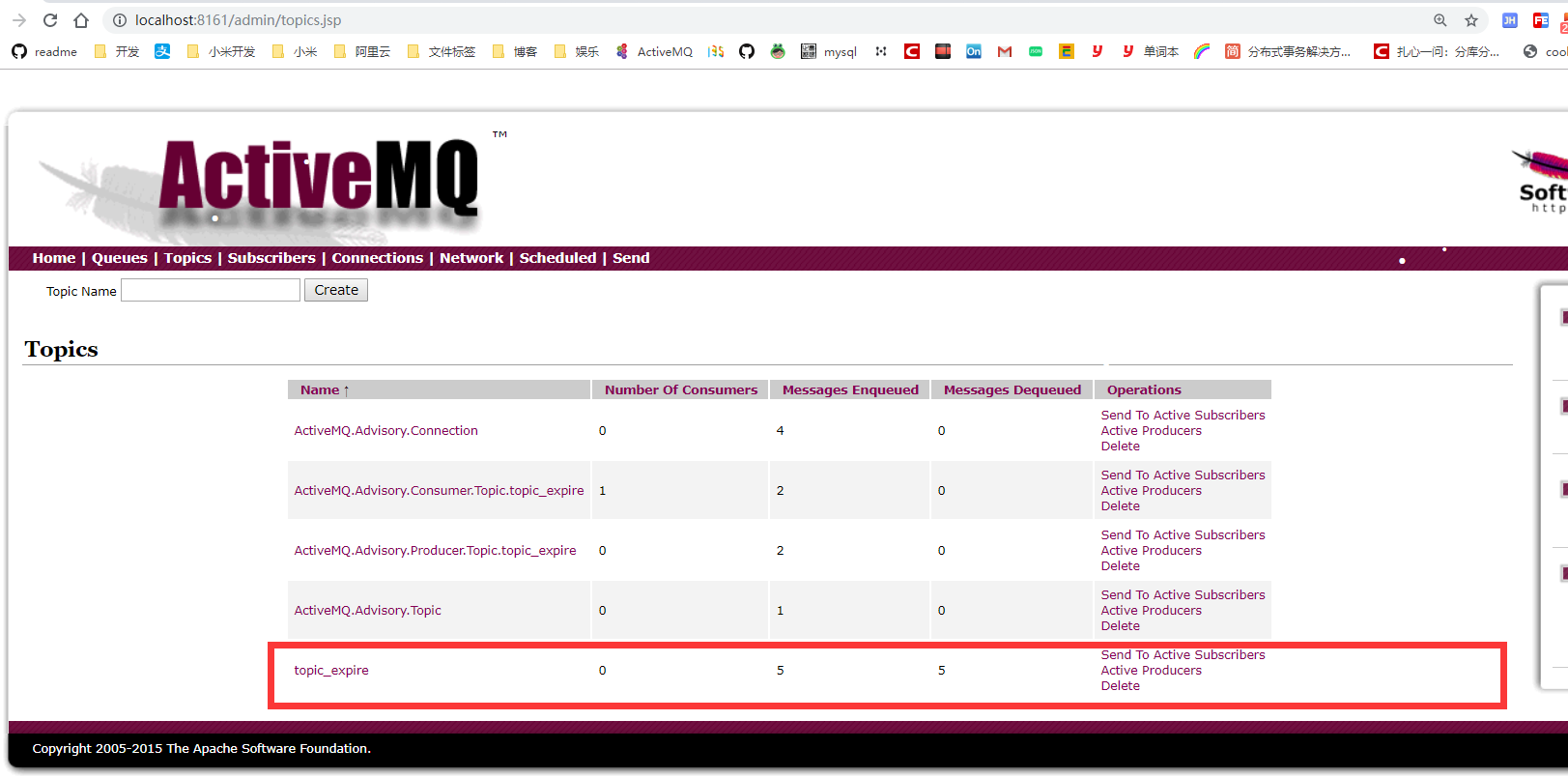Open the topic_expire topic link
Screen dimensions: 1568x778
331,671
